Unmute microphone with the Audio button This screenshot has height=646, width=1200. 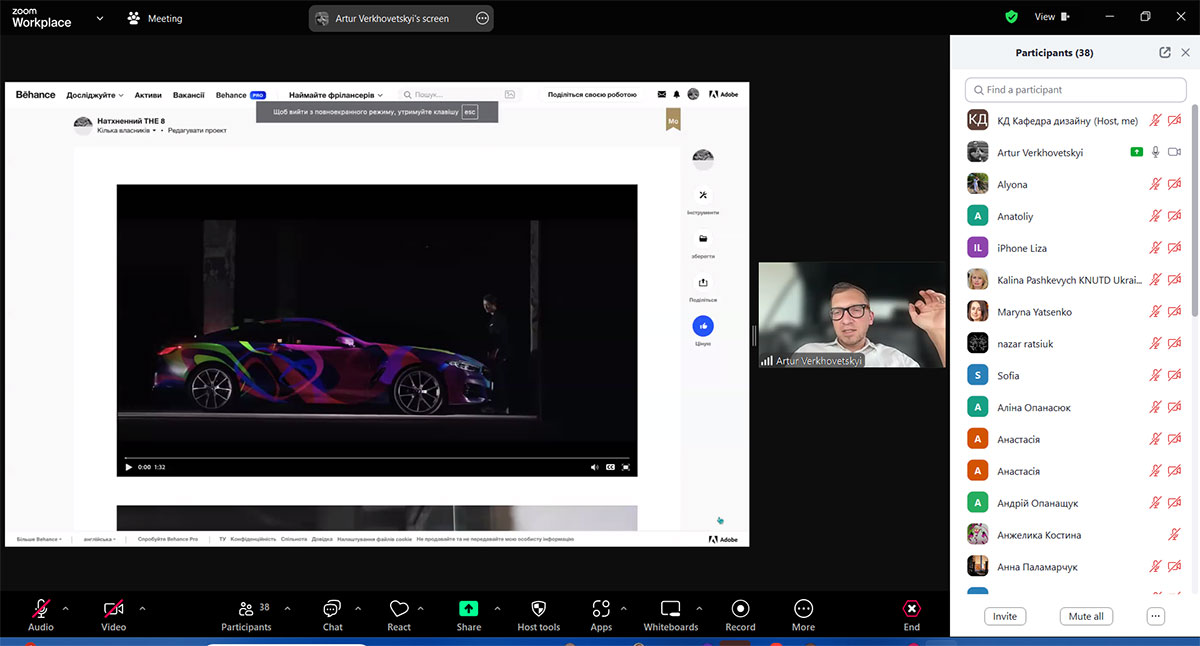click(41, 613)
